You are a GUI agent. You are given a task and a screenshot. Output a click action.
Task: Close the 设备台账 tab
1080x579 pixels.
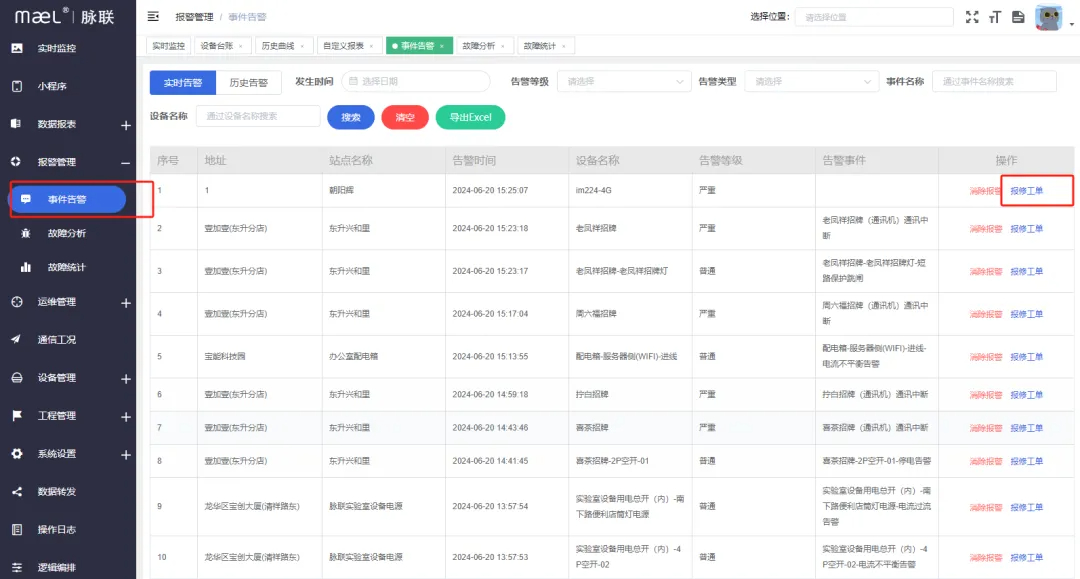[x=240, y=46]
